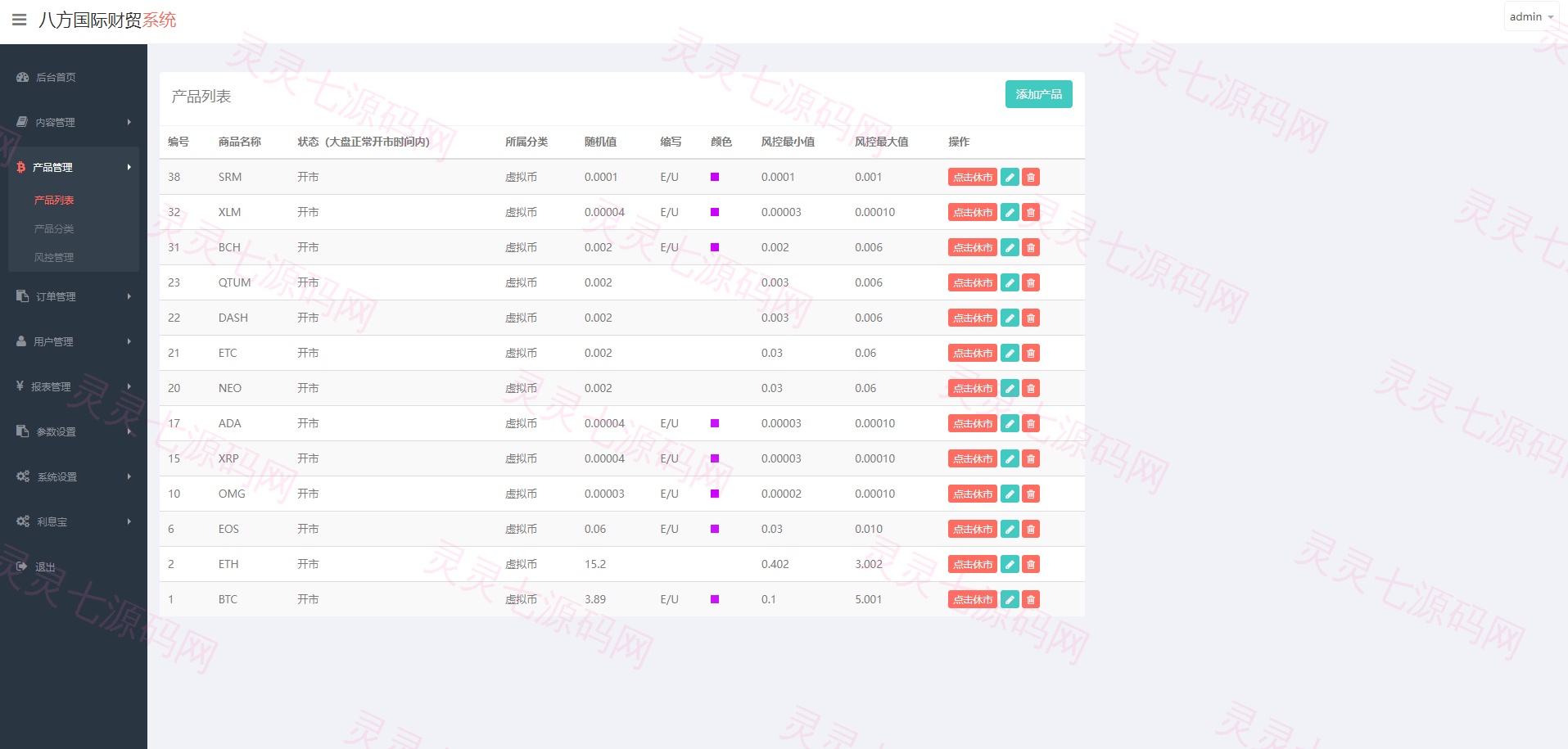Open 风控管理 submenu item
Viewport: 1568px width, 749px height.
[x=54, y=258]
